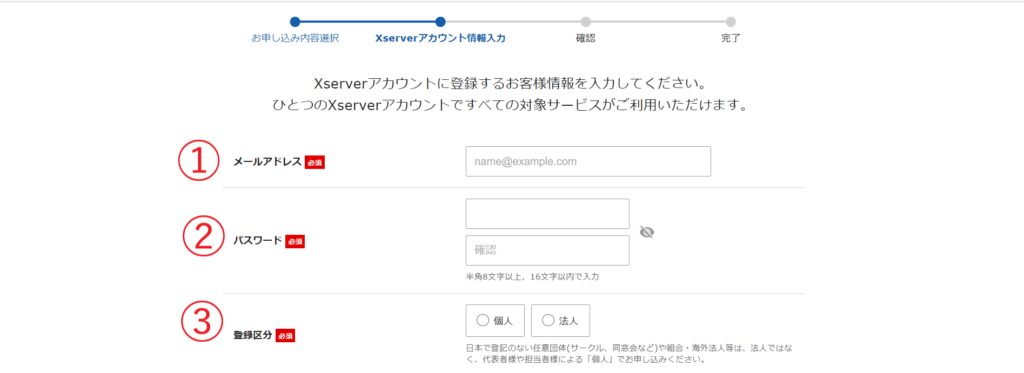The height and width of the screenshot is (373, 1024).
Task: Click the email address input field
Action: (588, 161)
